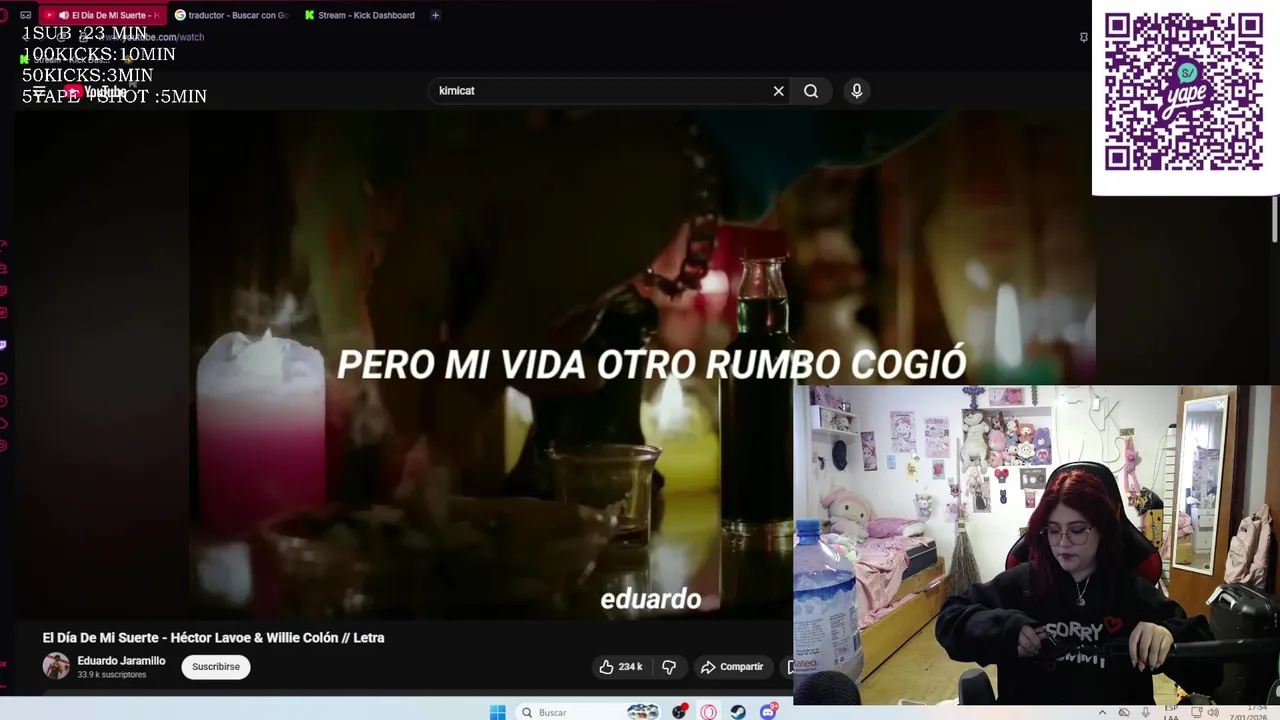Open history clock in Opera sidebar
The height and width of the screenshot is (720, 1280).
click(4, 401)
